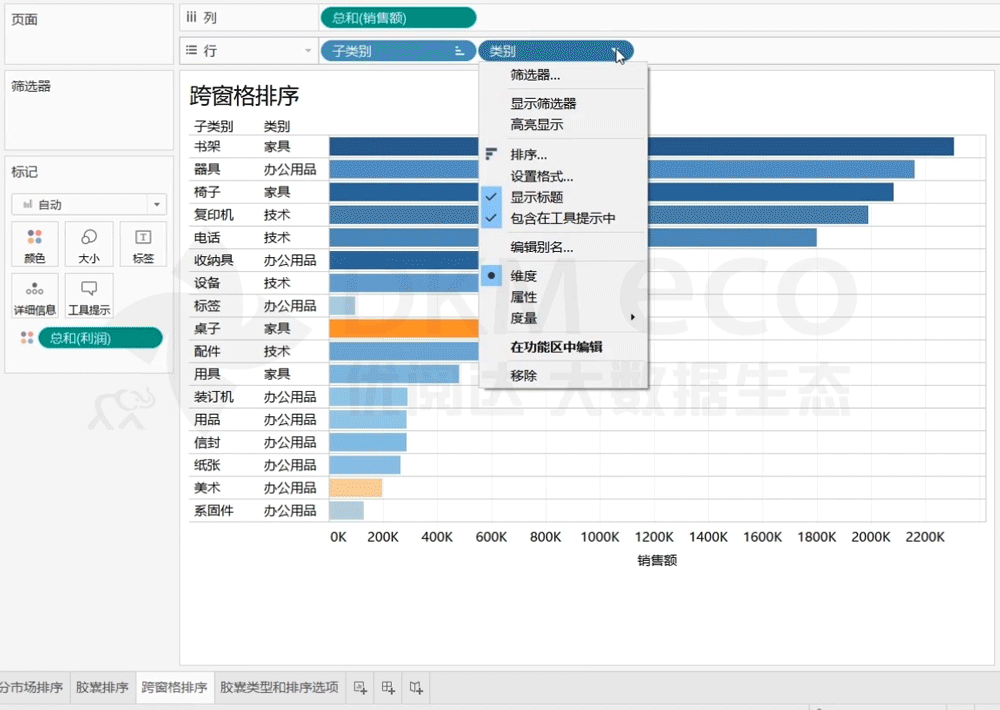The height and width of the screenshot is (710, 1000).
Task: Click the 行 shelf dropdown arrow
Action: [308, 51]
